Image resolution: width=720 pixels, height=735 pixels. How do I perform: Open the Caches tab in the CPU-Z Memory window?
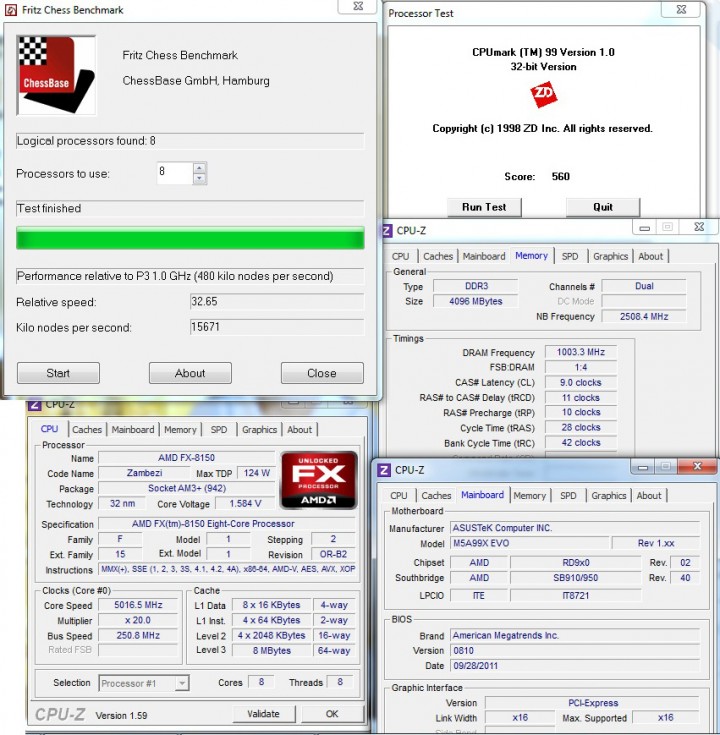click(x=438, y=256)
